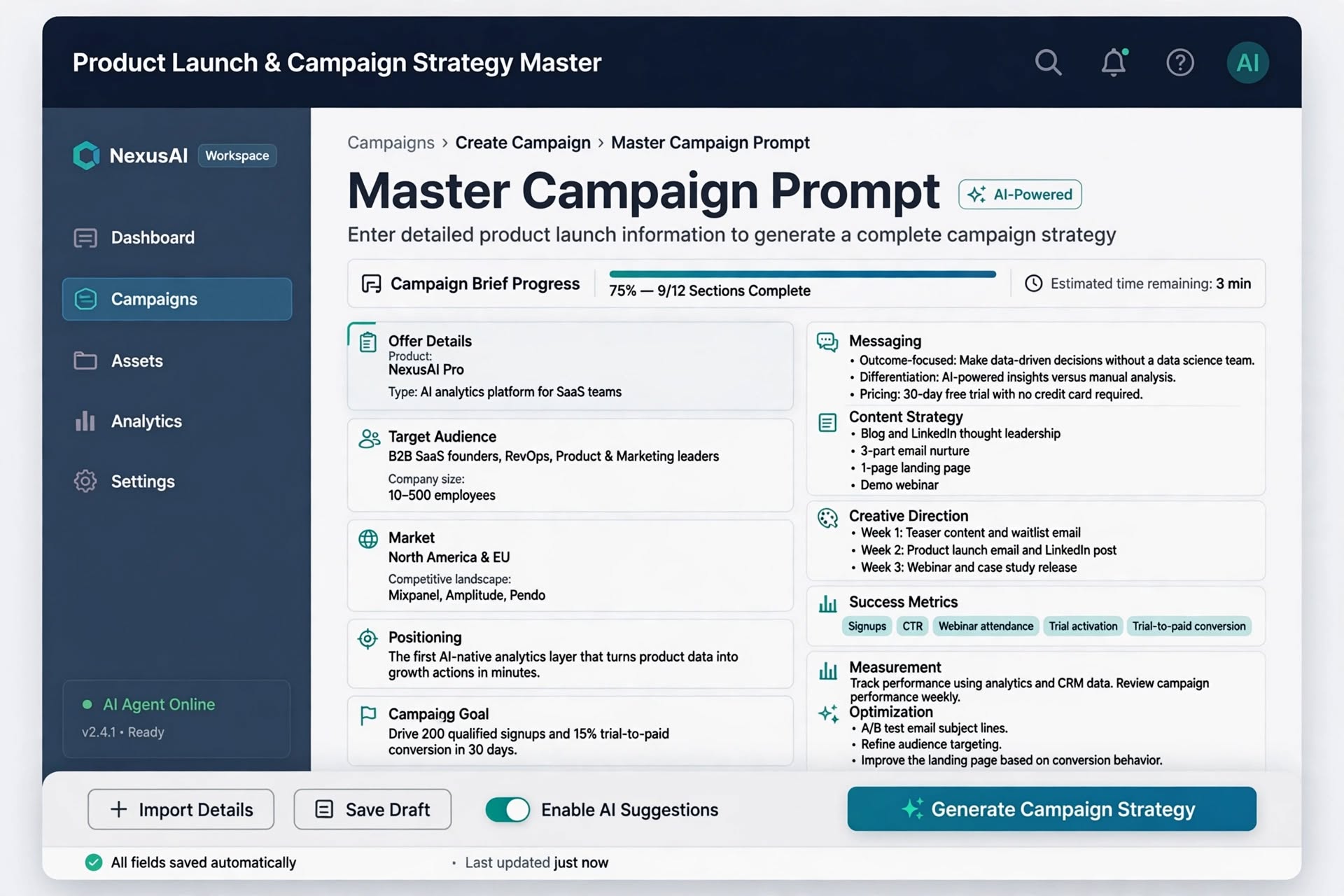Click the Campaign Brief Progress icon
Screen dimensions: 1344x896
point(371,283)
